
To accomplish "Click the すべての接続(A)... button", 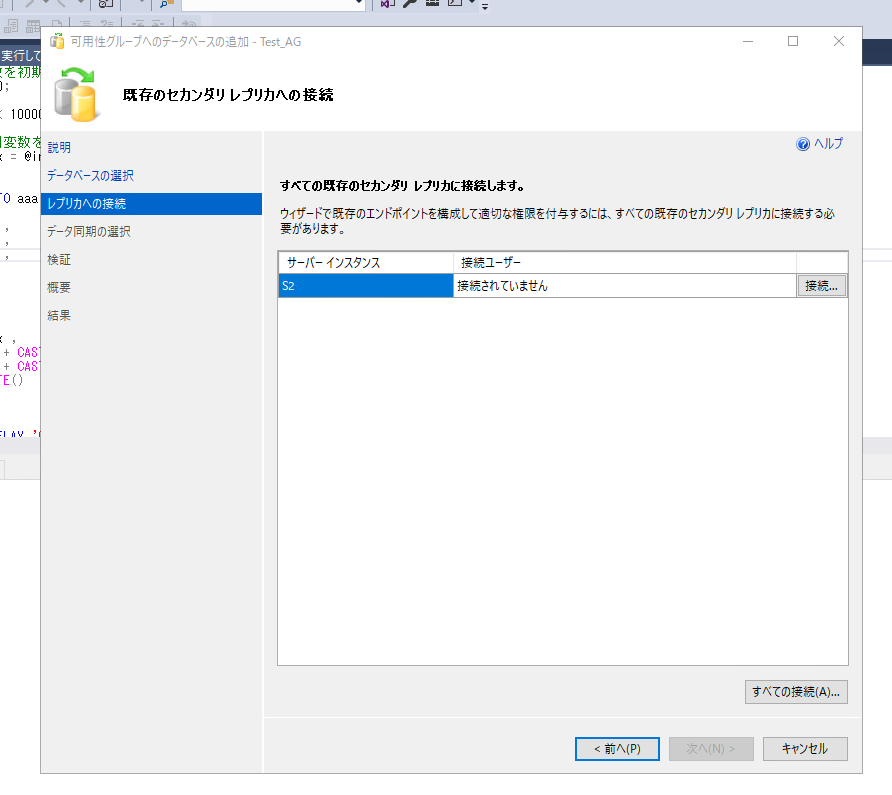I will 796,692.
